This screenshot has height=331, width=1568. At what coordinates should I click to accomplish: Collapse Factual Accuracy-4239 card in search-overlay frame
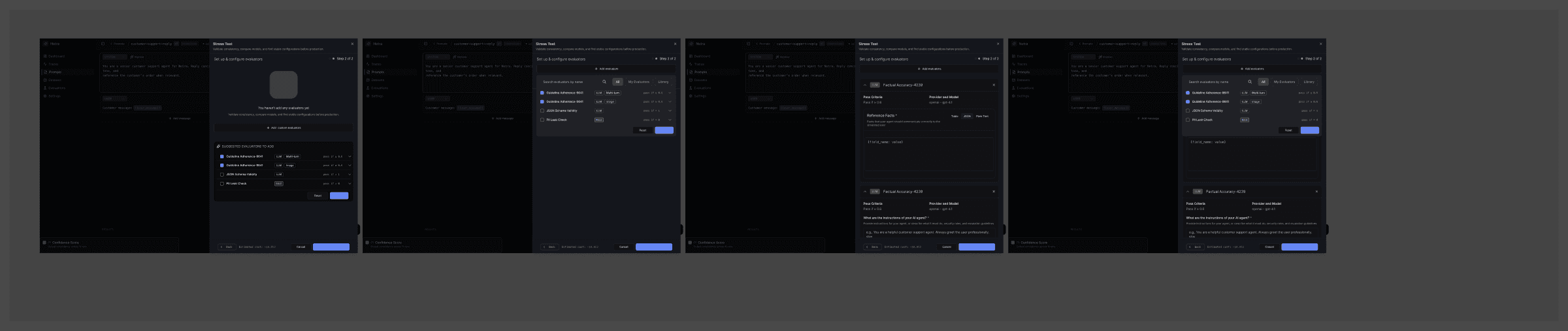click(1188, 192)
